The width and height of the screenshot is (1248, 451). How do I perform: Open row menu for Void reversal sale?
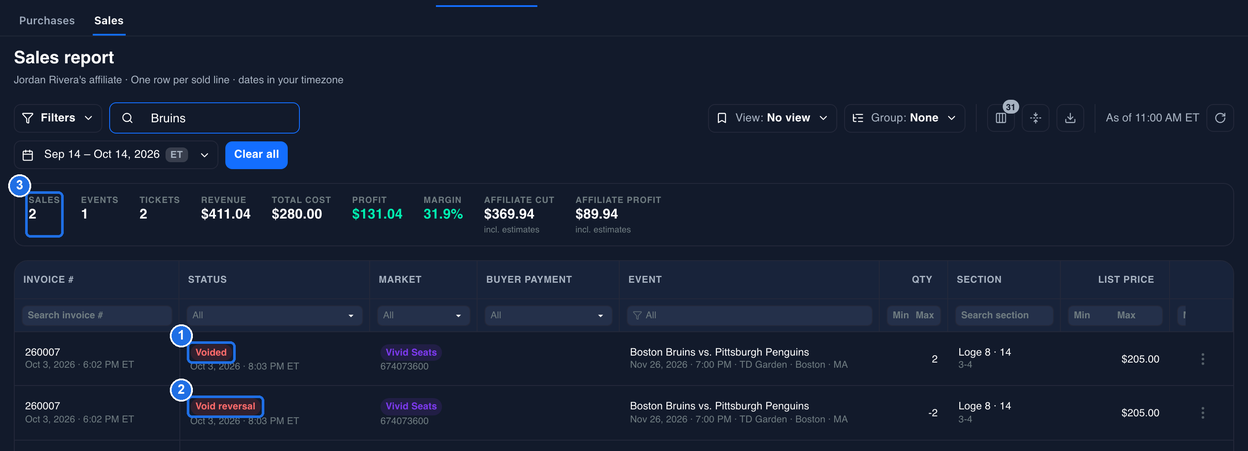(x=1202, y=413)
